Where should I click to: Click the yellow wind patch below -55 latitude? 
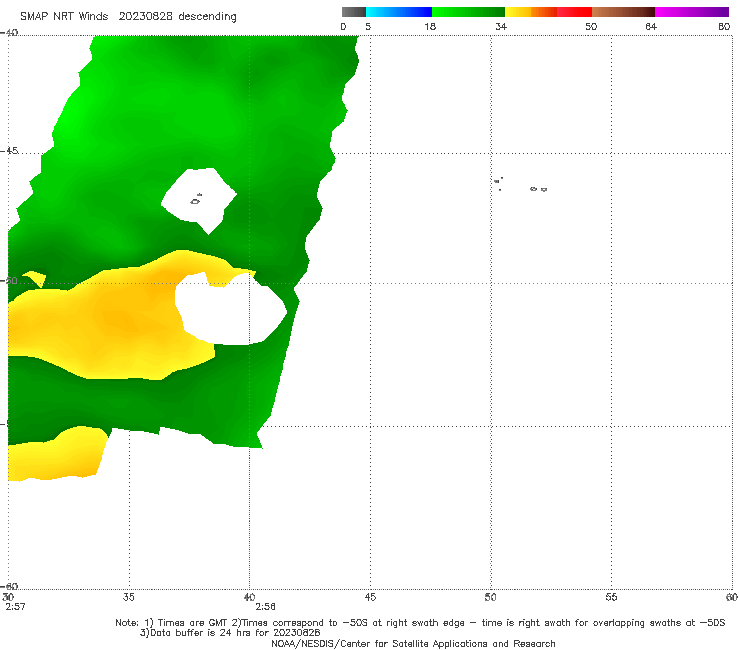pyautogui.click(x=58, y=454)
